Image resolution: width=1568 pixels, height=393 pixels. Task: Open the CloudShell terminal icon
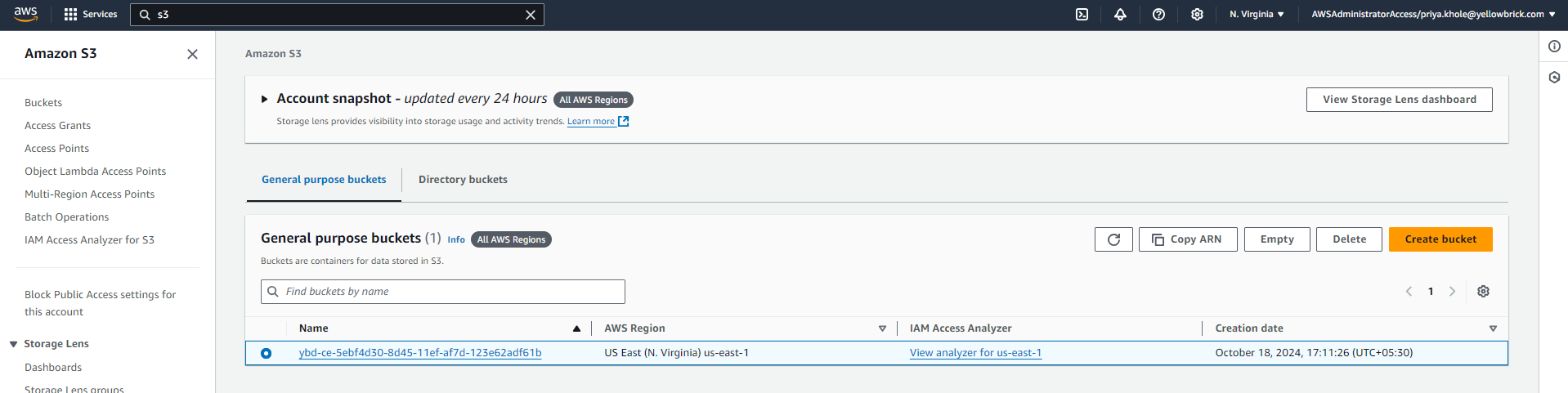click(x=1082, y=15)
